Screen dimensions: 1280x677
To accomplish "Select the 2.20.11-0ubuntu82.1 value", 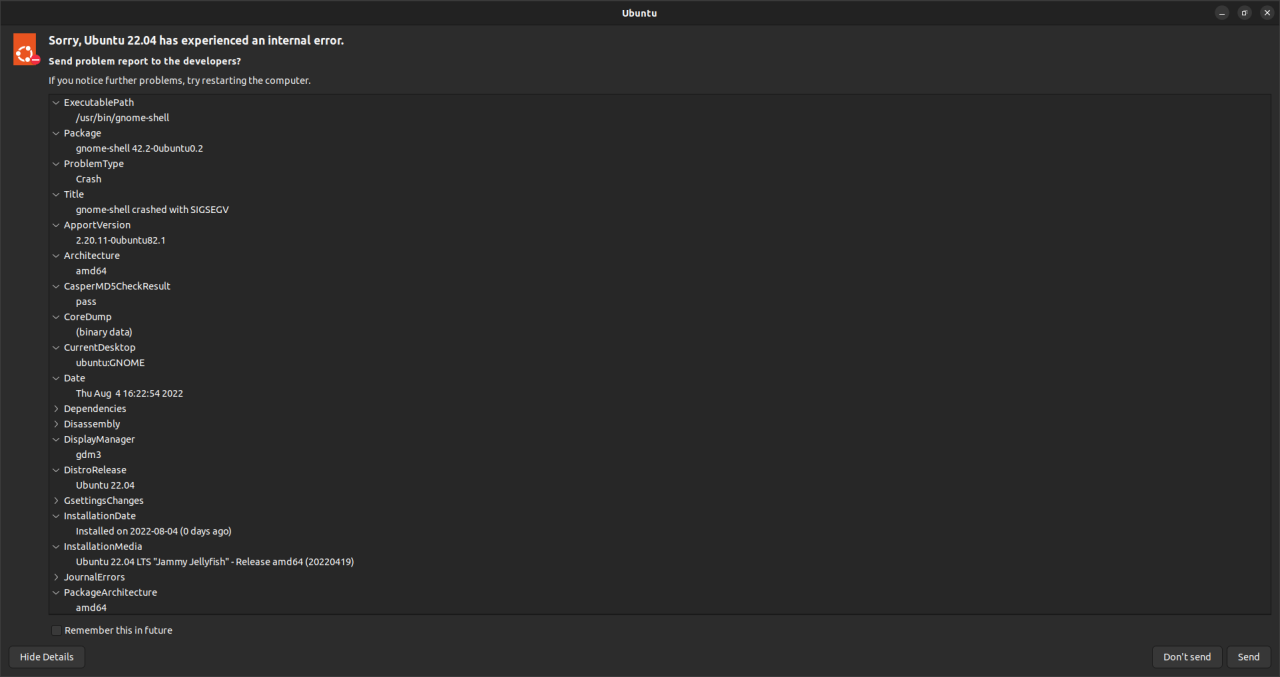I will (x=120, y=240).
